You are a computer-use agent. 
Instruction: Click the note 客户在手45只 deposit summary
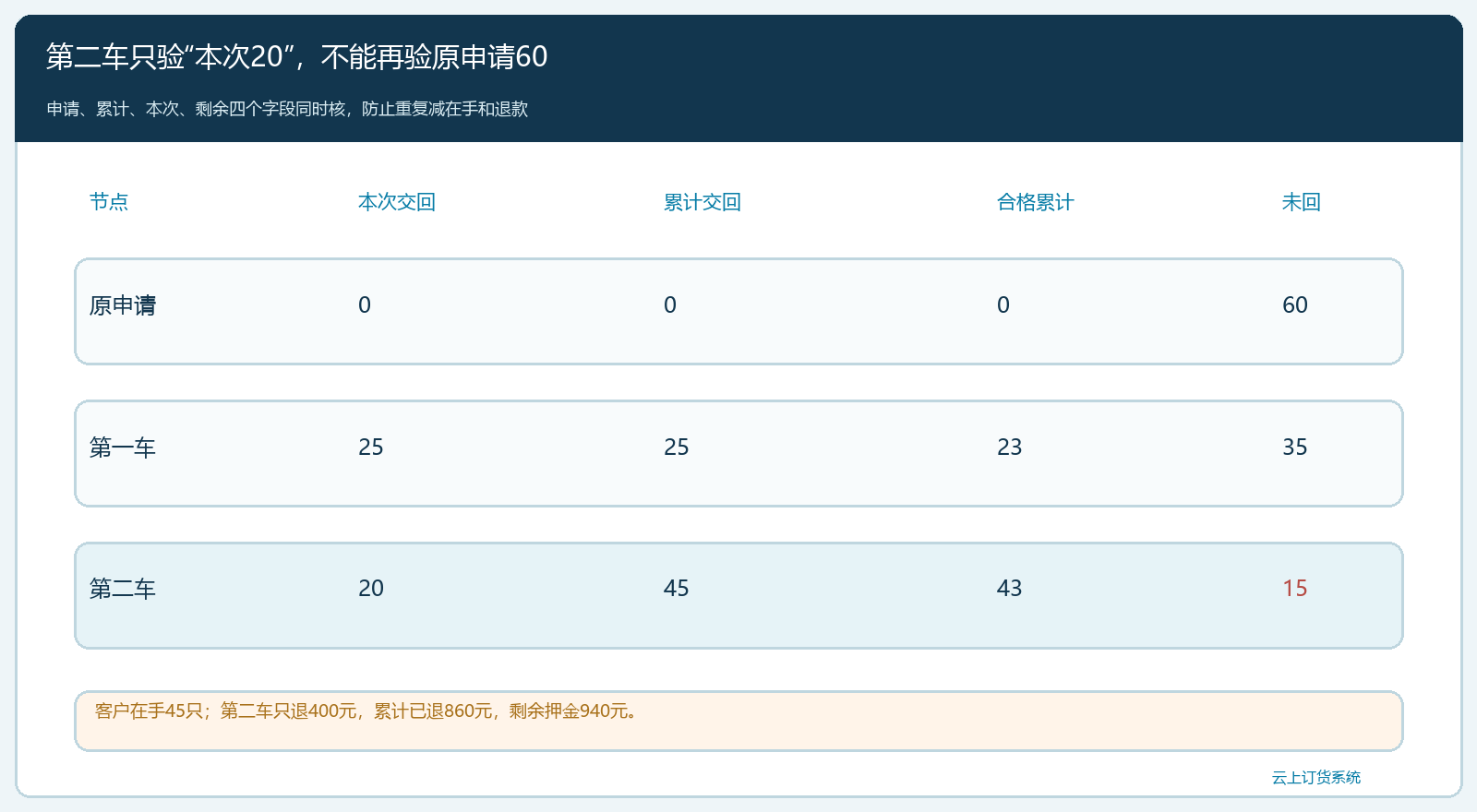click(366, 711)
